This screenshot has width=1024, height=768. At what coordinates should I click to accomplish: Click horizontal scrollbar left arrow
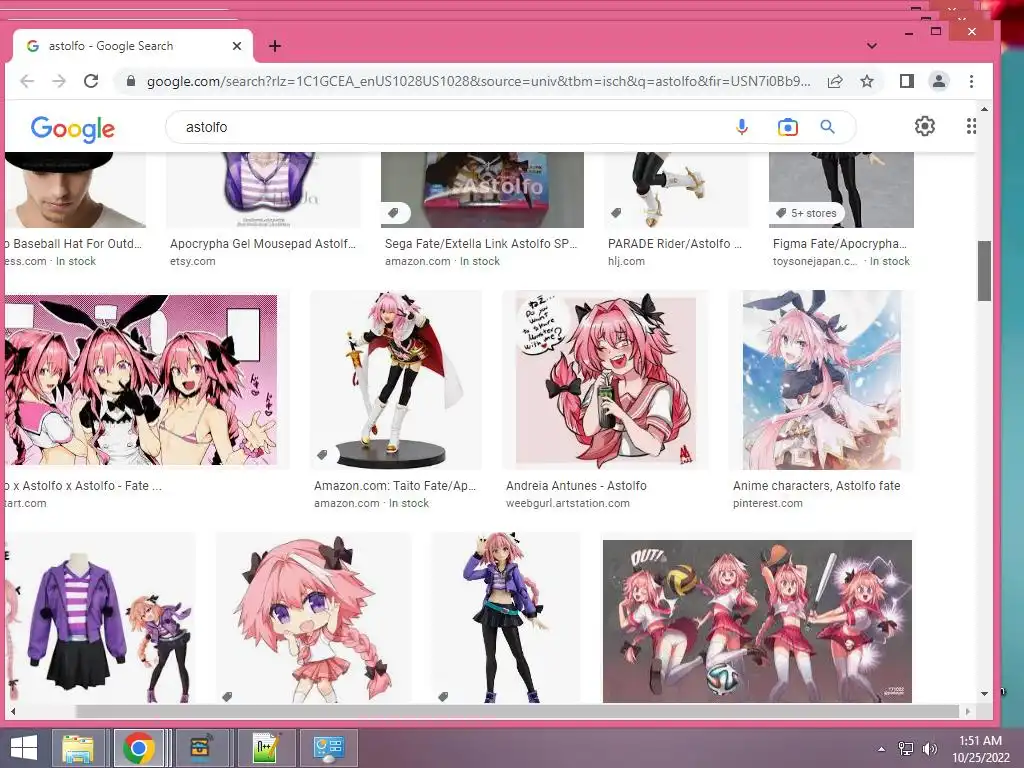(12, 711)
